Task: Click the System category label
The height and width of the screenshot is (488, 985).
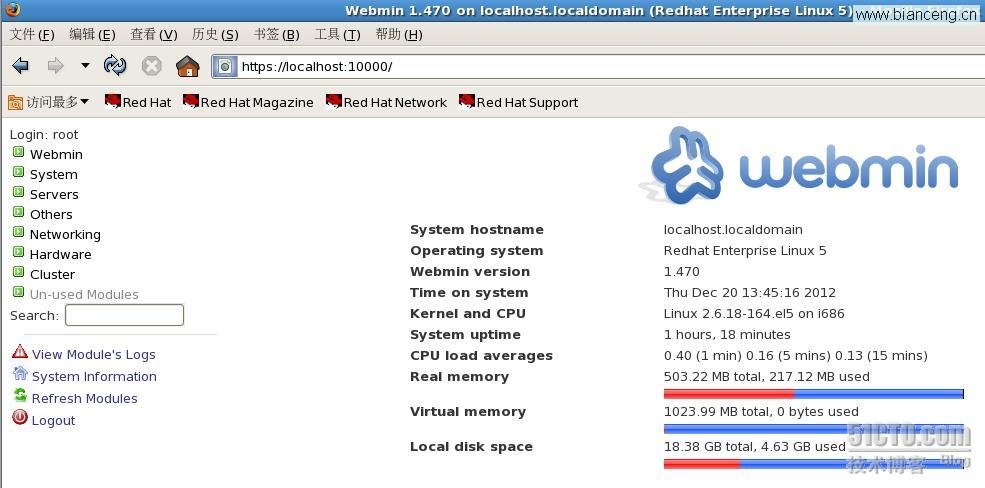Action: [54, 175]
